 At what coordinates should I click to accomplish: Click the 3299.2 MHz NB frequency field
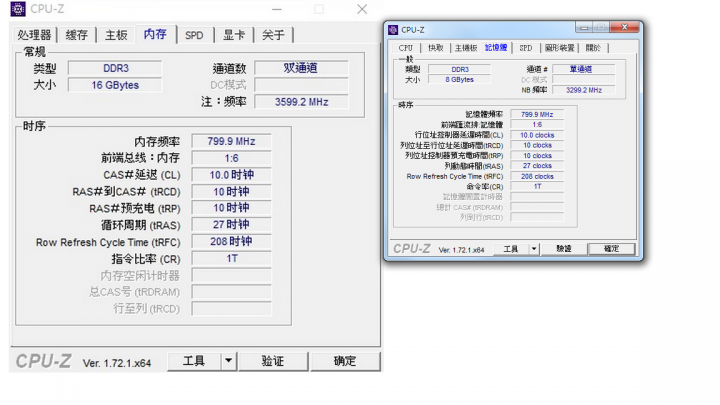[584, 90]
